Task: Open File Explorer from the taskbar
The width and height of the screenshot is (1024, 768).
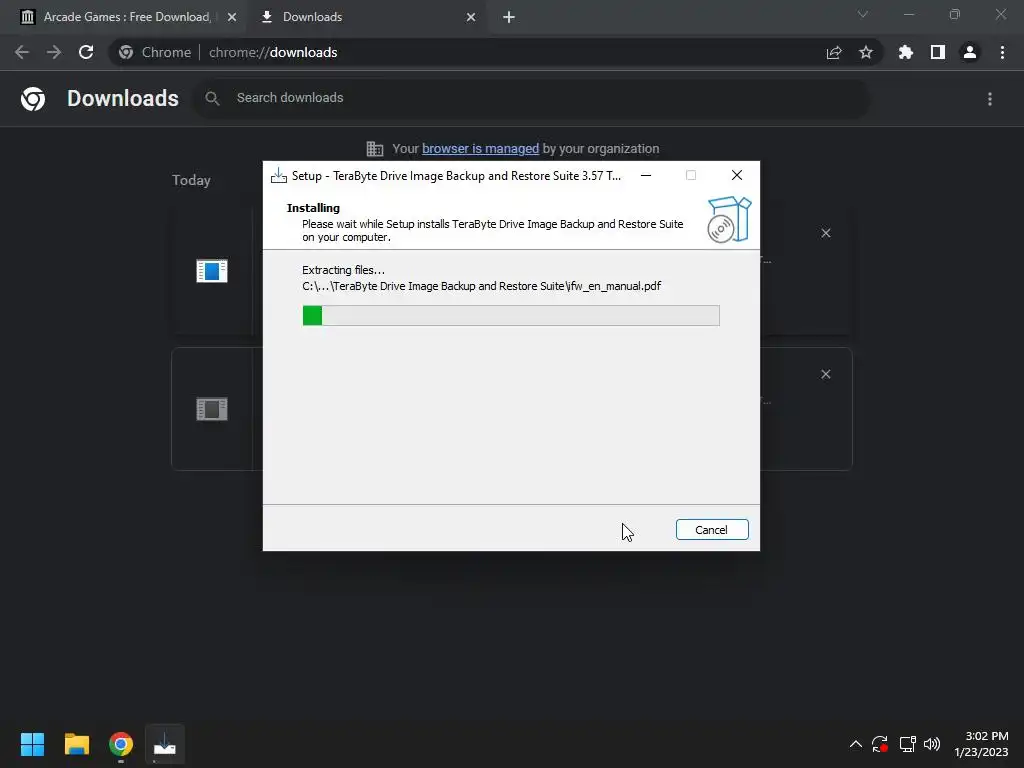Action: (76, 744)
